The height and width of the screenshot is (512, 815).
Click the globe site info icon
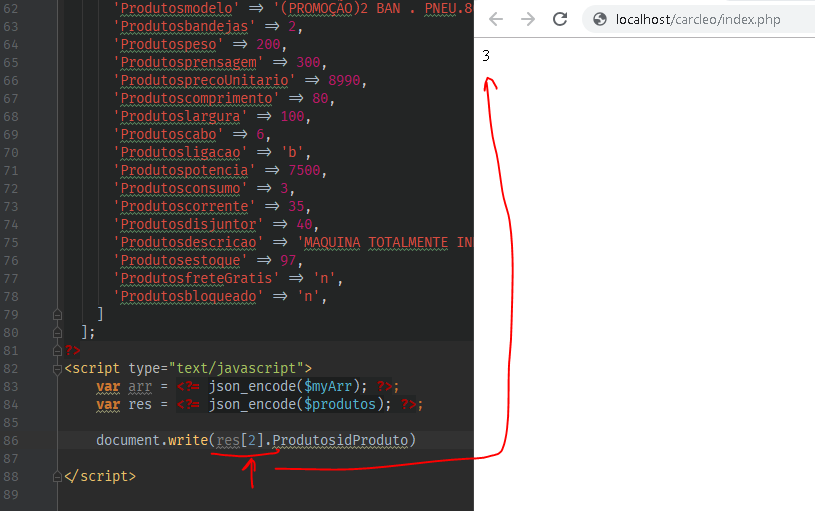[x=600, y=19]
